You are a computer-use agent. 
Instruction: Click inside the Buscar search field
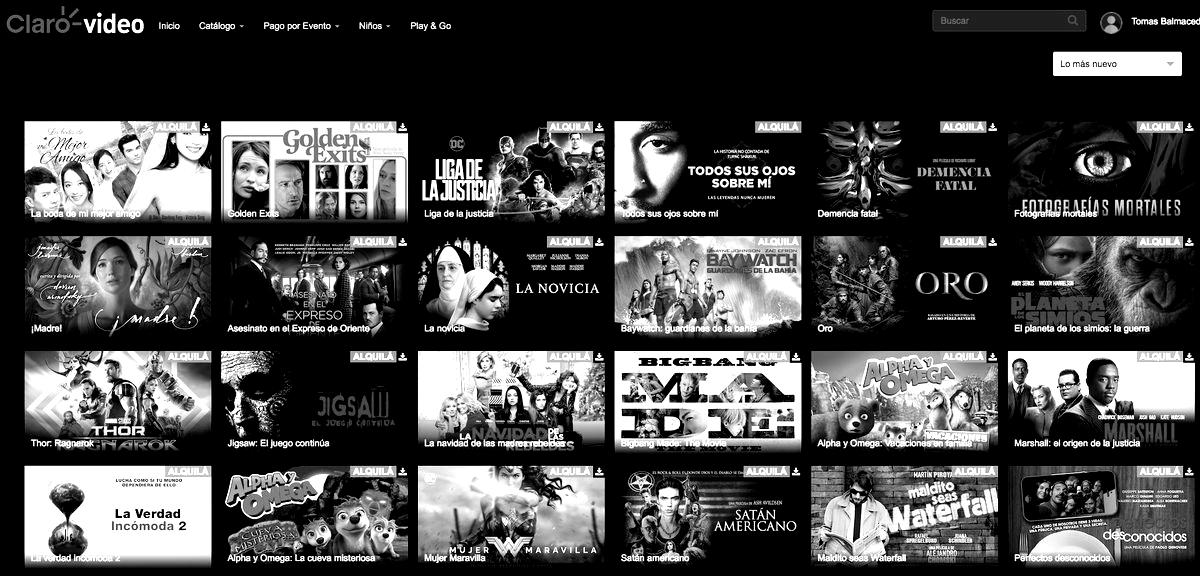click(x=1000, y=21)
